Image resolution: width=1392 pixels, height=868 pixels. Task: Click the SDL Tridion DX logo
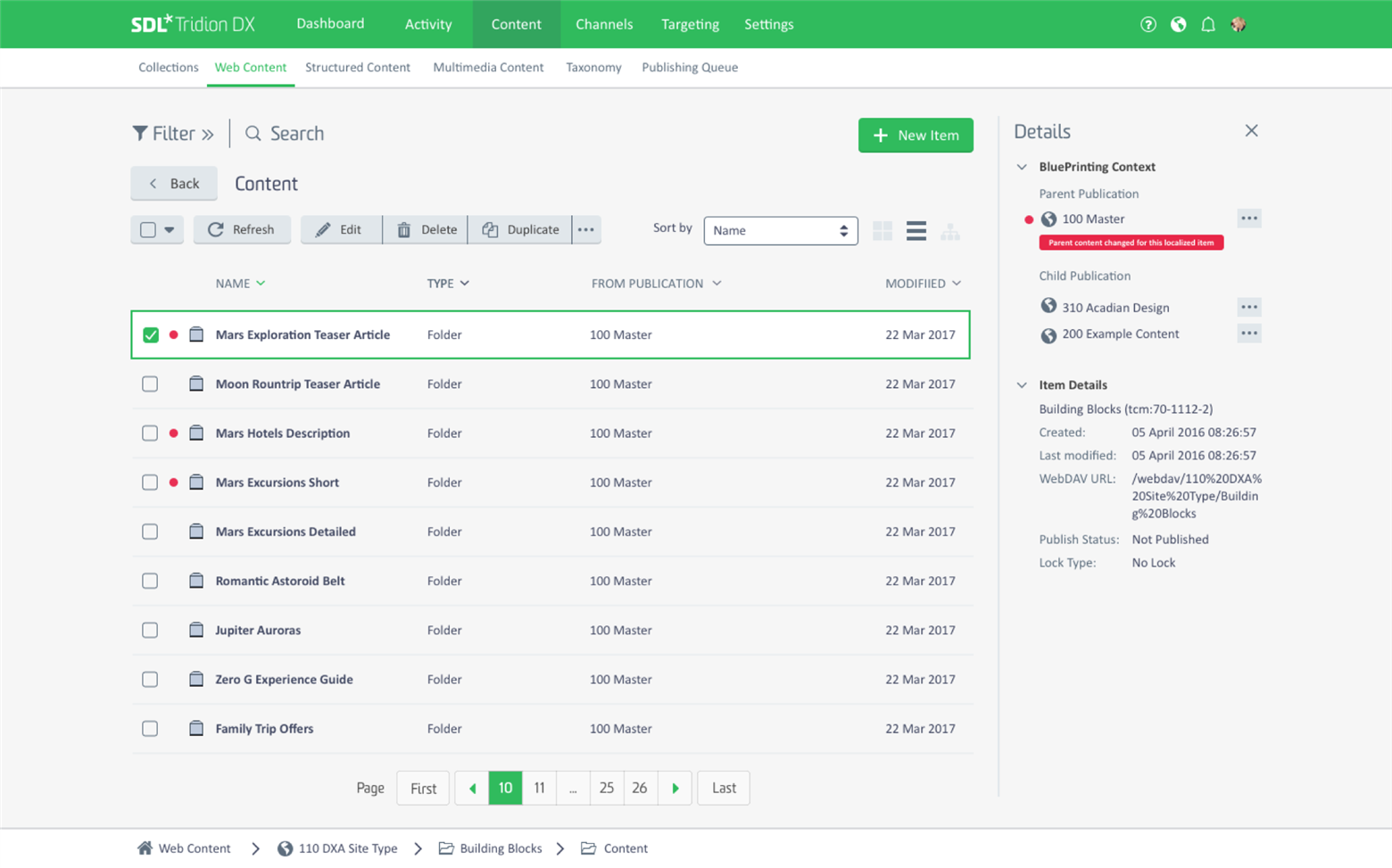click(x=193, y=24)
